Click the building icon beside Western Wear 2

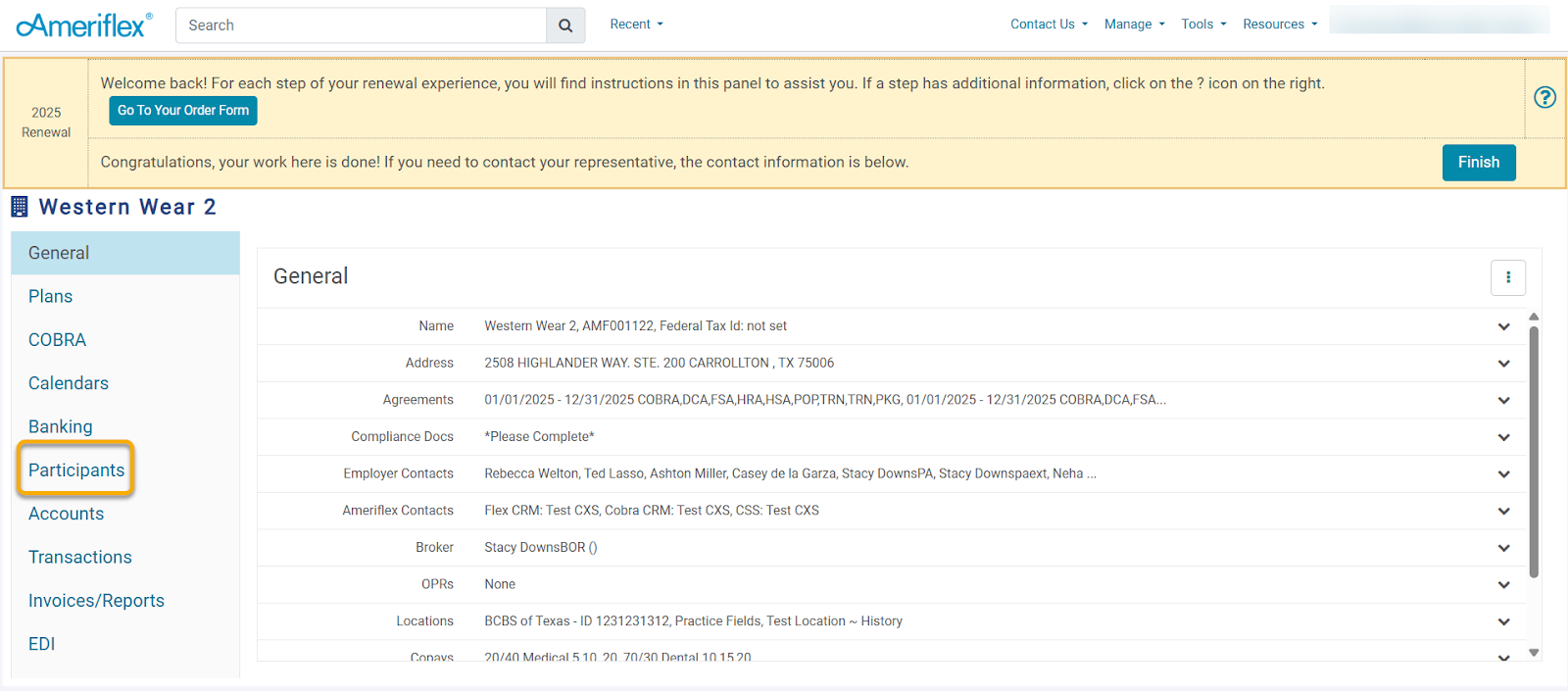20,207
